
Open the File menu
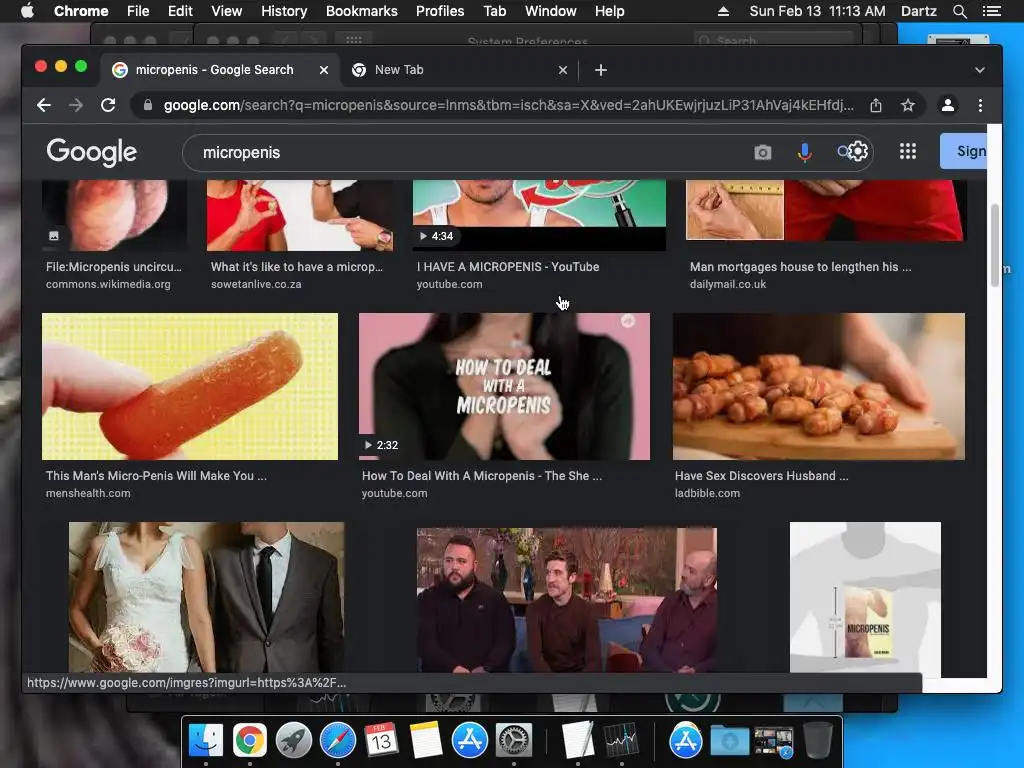[138, 11]
